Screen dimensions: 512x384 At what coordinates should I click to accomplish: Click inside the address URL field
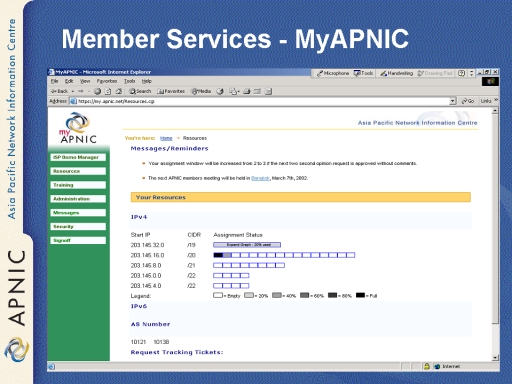coord(263,101)
